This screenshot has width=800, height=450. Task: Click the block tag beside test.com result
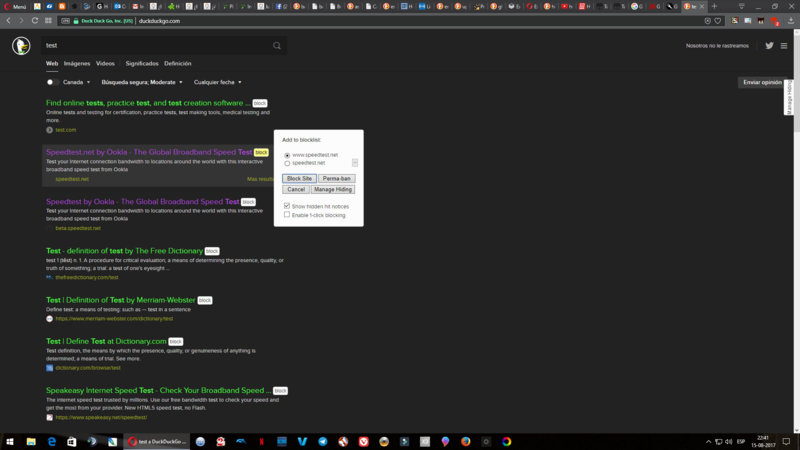click(x=260, y=103)
